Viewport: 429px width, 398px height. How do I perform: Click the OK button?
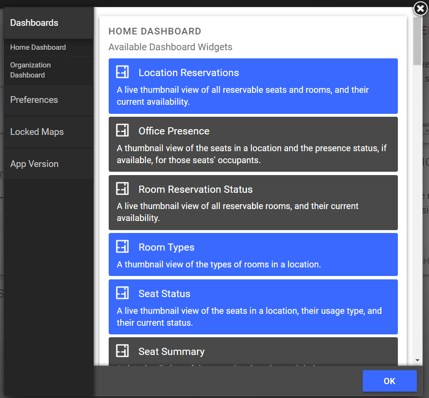coord(389,381)
